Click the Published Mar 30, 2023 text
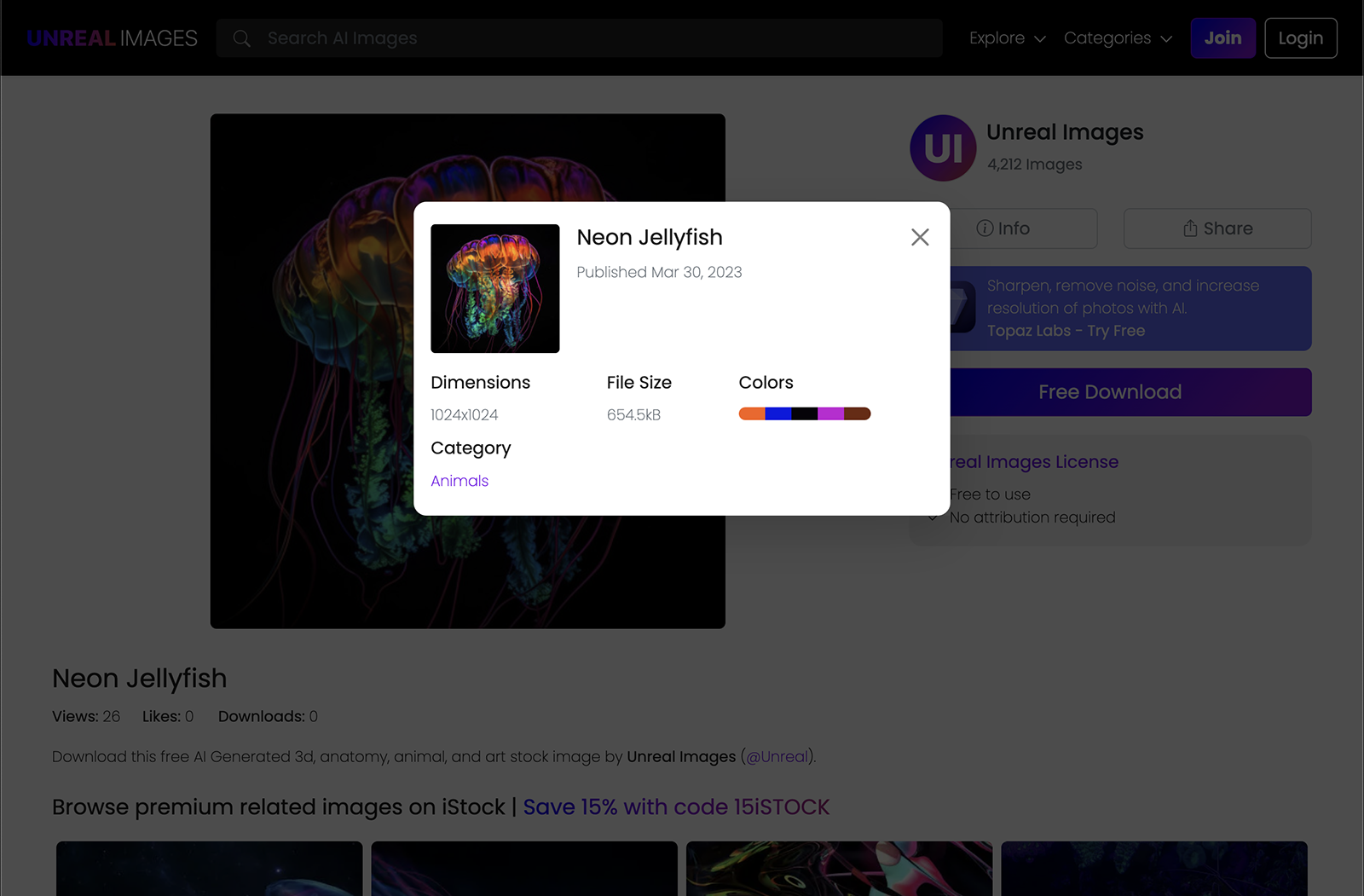1364x896 pixels. pos(659,272)
